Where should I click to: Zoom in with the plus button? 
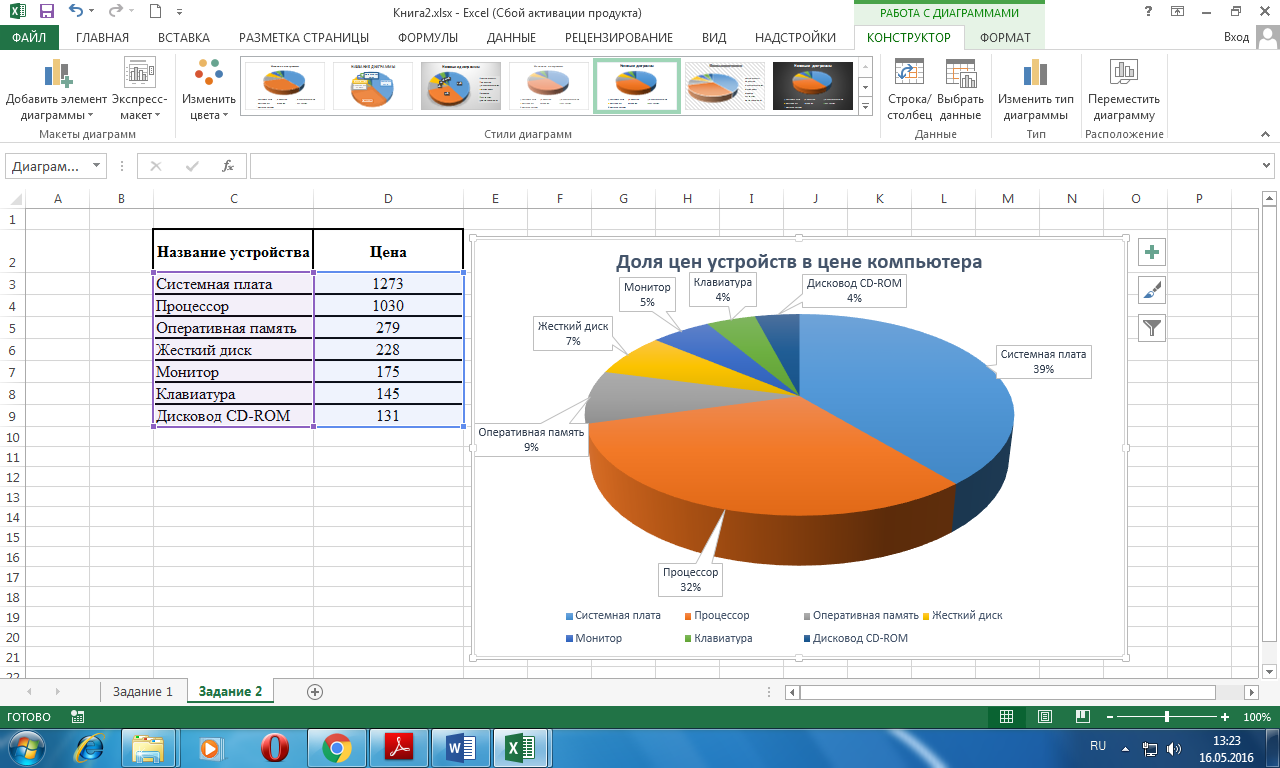tap(1225, 717)
